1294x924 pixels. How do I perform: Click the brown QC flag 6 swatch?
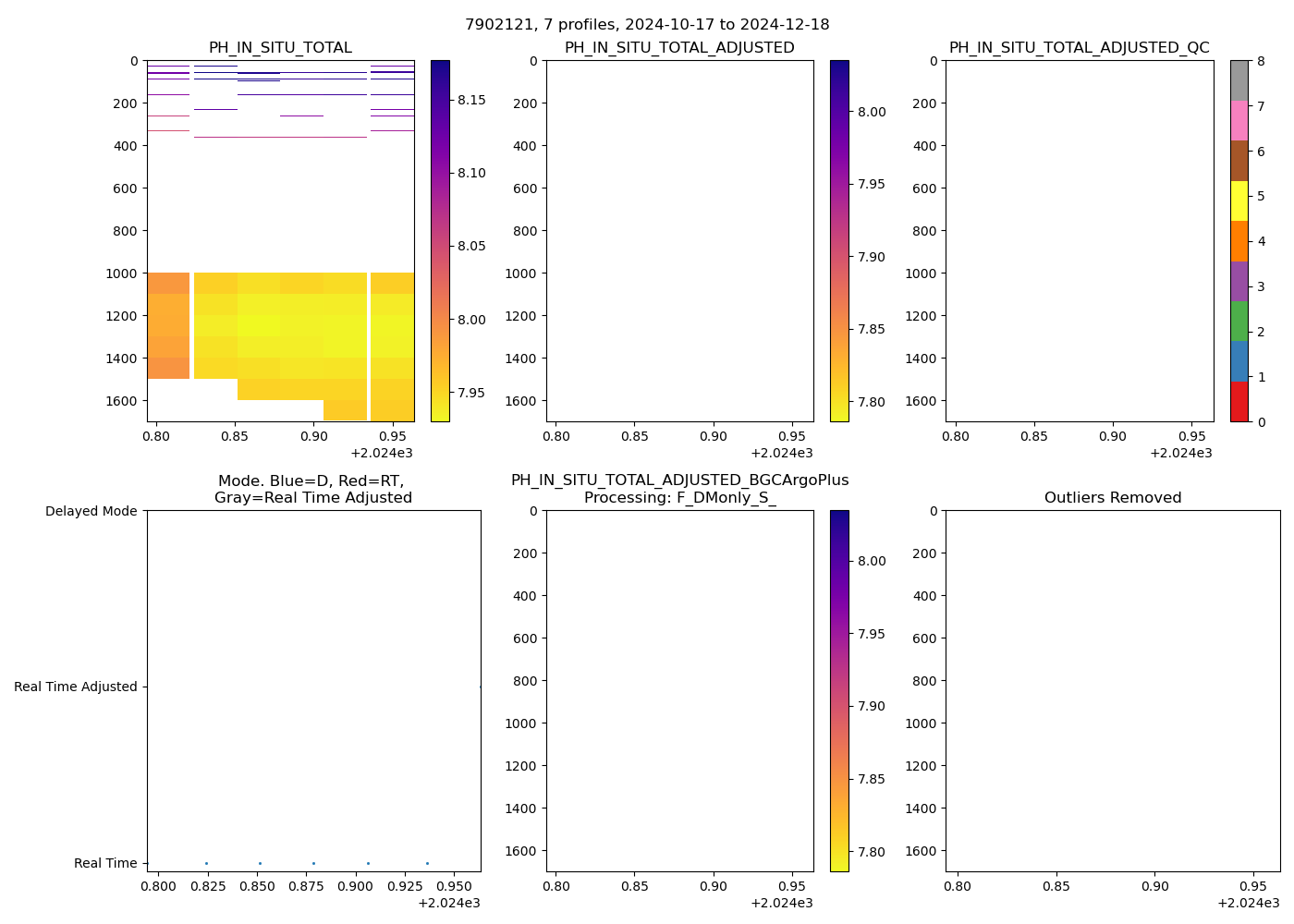click(1239, 161)
